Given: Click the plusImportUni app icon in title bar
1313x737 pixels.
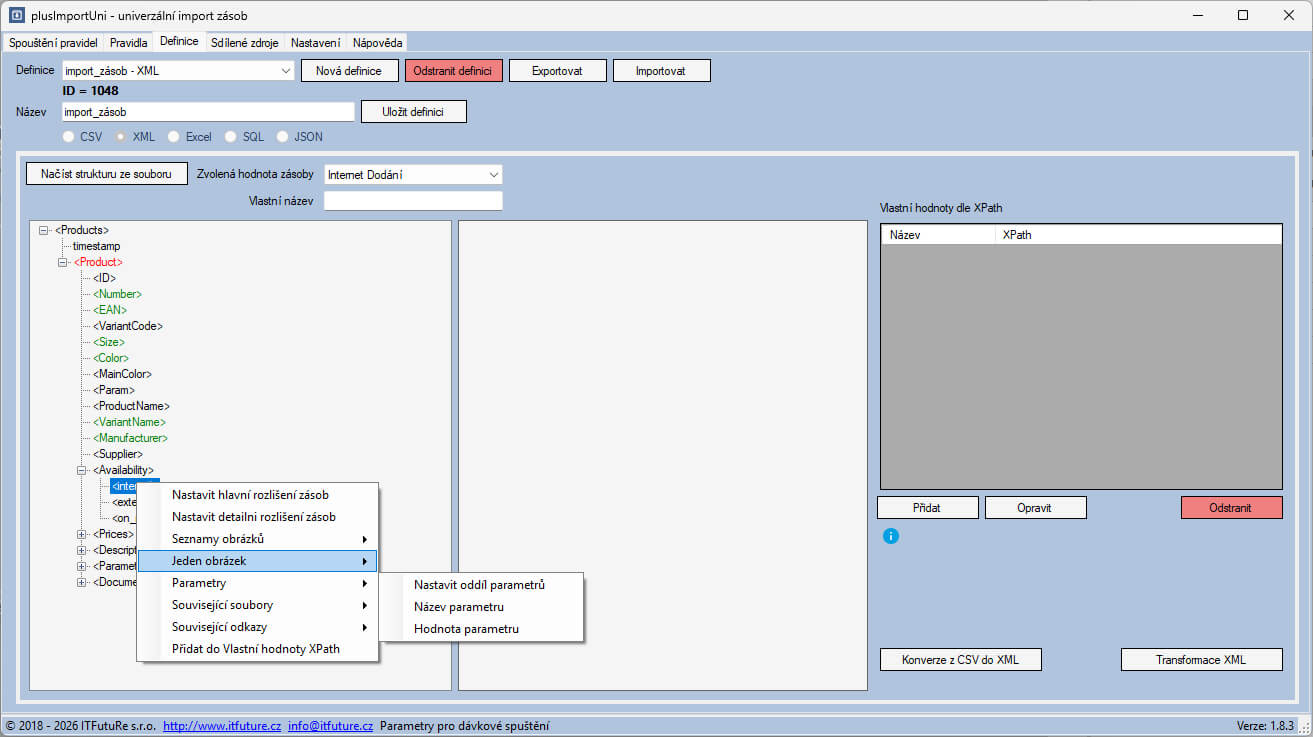Looking at the screenshot, I should coord(17,16).
